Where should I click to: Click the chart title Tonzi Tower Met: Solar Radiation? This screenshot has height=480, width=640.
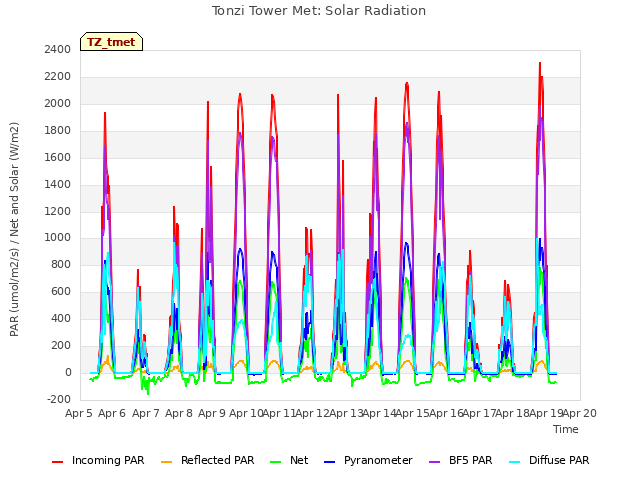pos(319,11)
